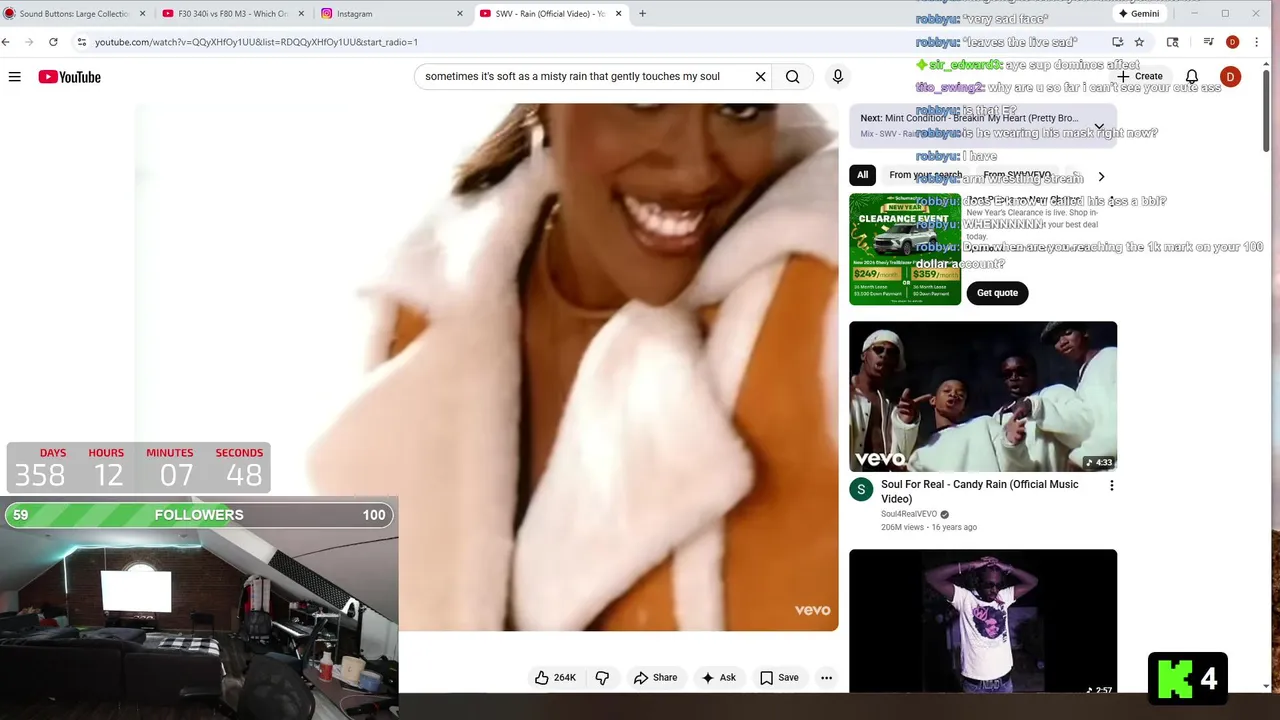Screen dimensions: 1280x720
Task: Go forward in the browser
Action: pyautogui.click(x=28, y=42)
